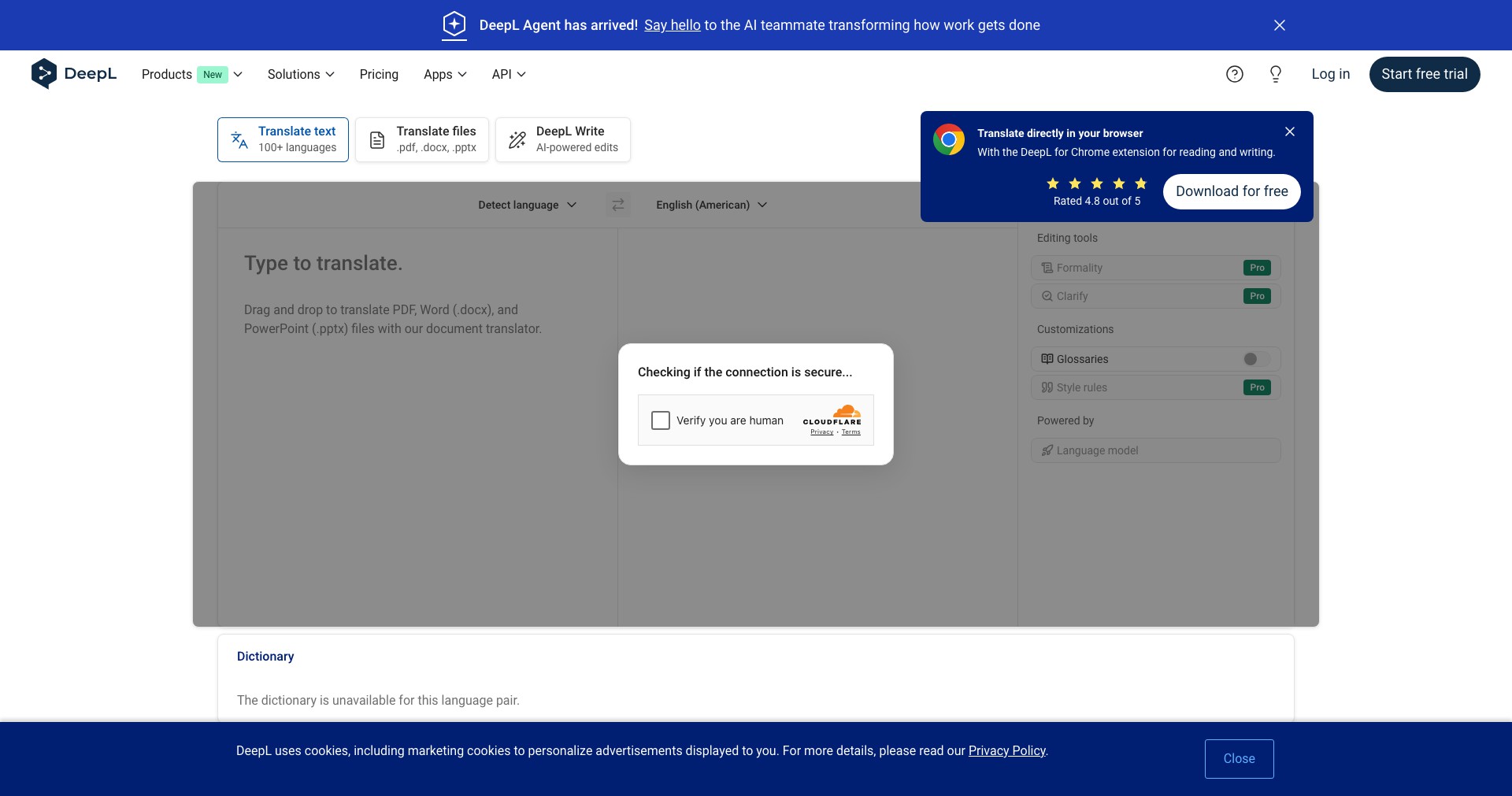Image resolution: width=1512 pixels, height=796 pixels.
Task: Click the Formality Pro badge
Action: click(1257, 268)
